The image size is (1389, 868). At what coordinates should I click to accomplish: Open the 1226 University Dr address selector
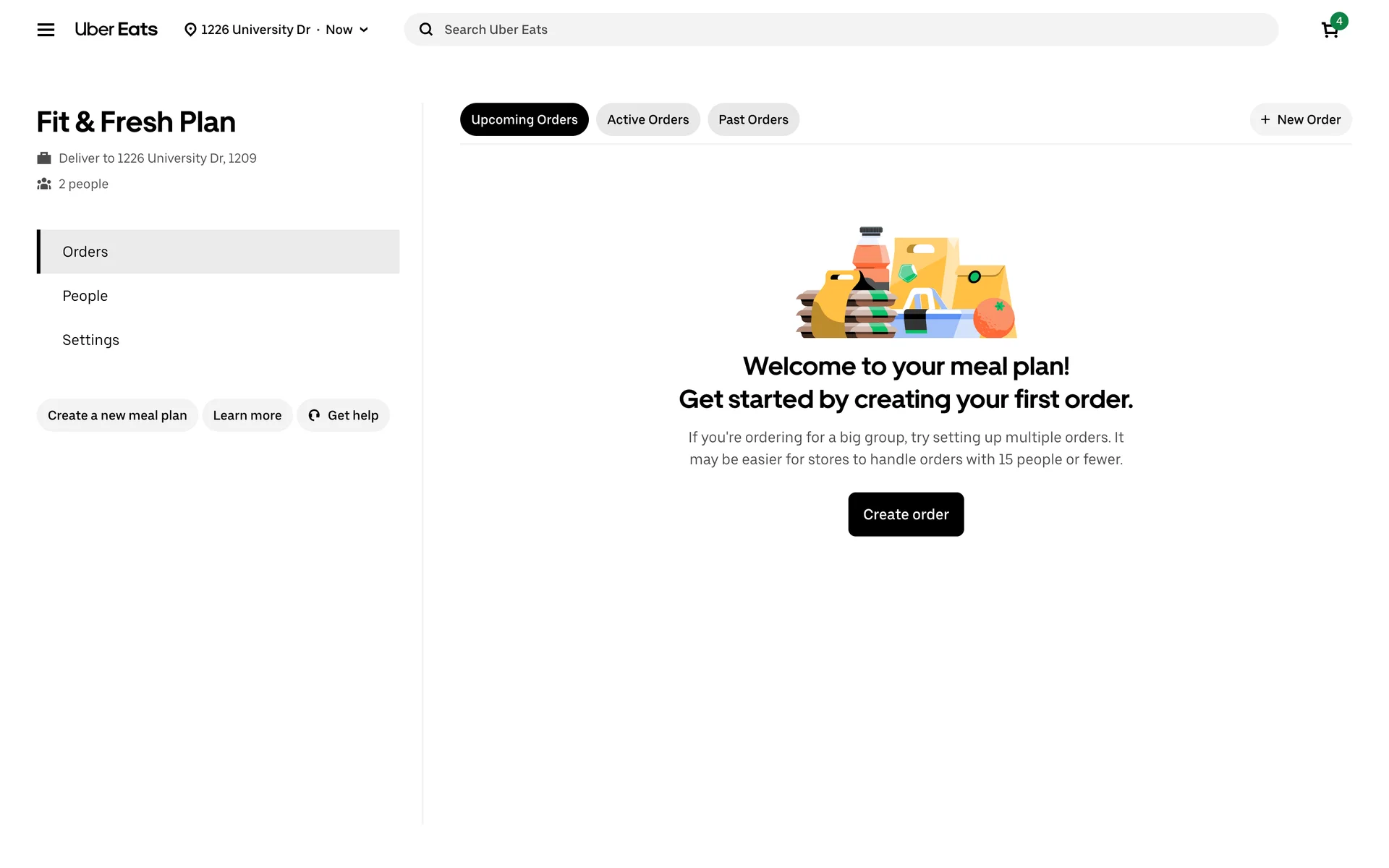pyautogui.click(x=255, y=30)
